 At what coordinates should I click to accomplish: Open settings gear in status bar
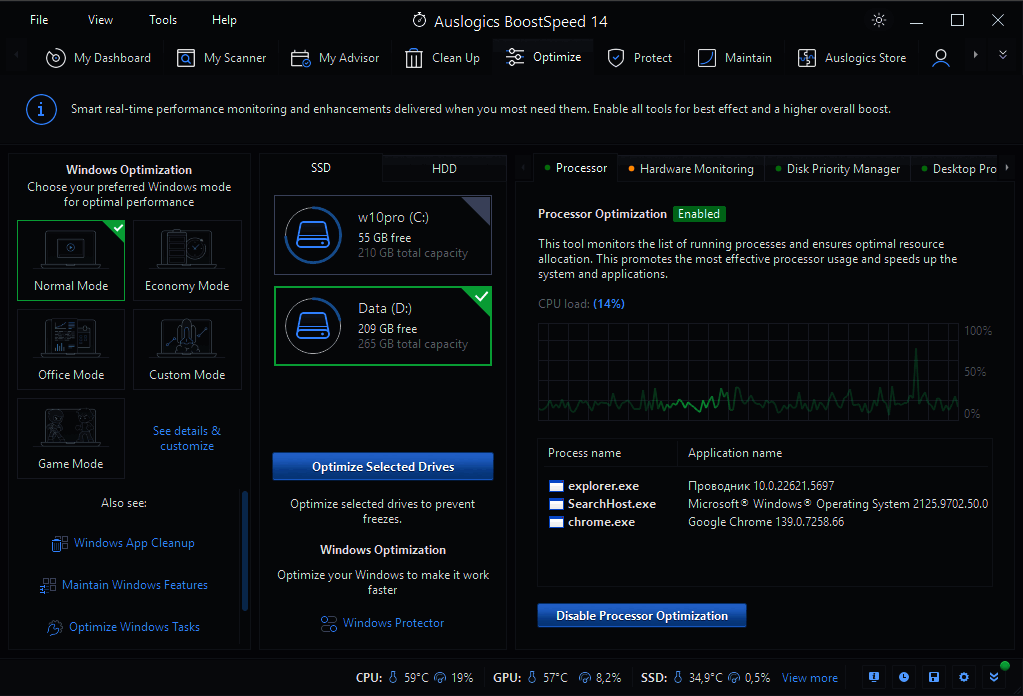(x=964, y=677)
